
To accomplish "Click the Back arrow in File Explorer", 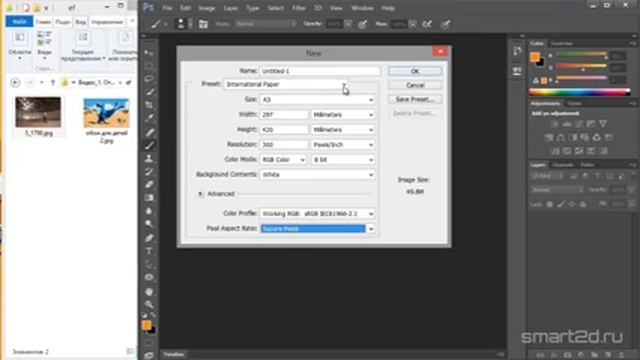I will click(15, 82).
